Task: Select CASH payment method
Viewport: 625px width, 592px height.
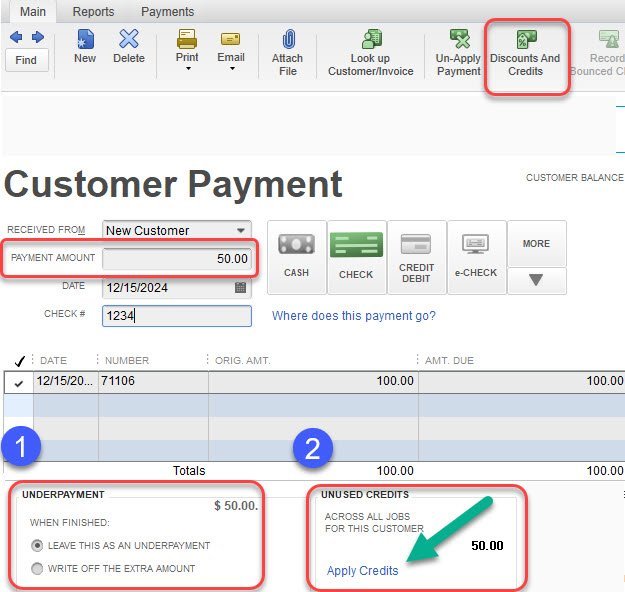Action: pos(296,257)
